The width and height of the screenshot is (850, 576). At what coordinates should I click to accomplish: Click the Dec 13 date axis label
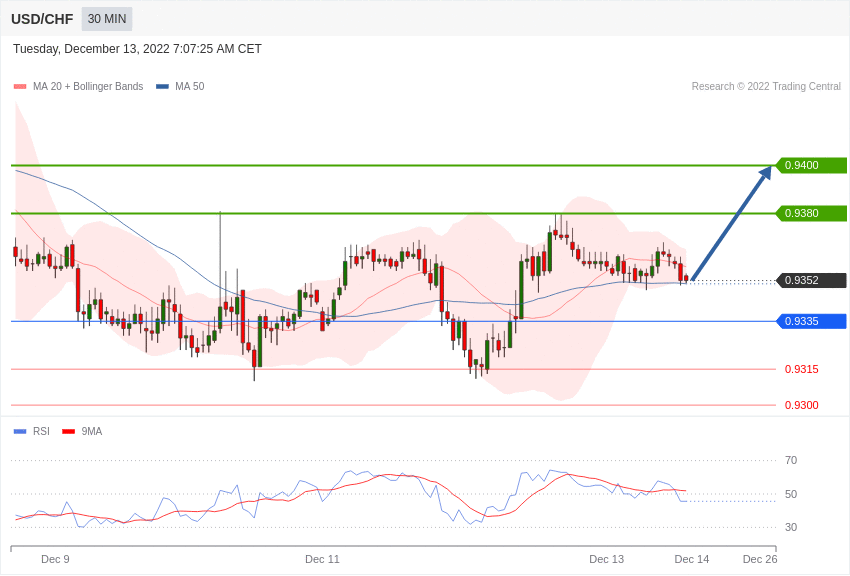[x=607, y=559]
